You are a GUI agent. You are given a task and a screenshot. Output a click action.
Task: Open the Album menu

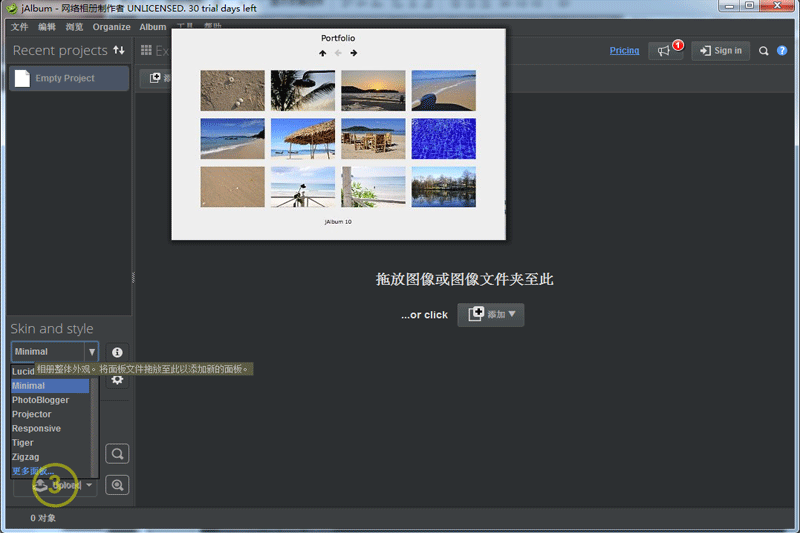[x=153, y=27]
